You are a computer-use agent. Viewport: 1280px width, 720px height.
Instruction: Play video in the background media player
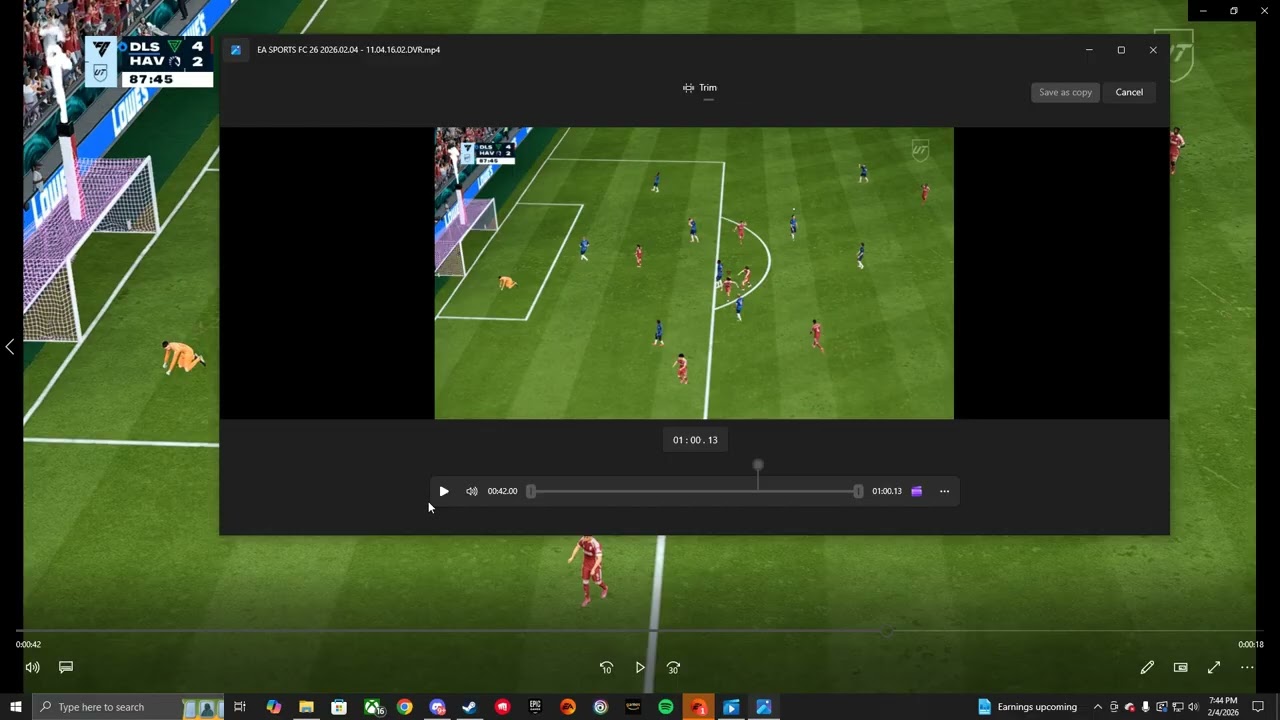[640, 667]
